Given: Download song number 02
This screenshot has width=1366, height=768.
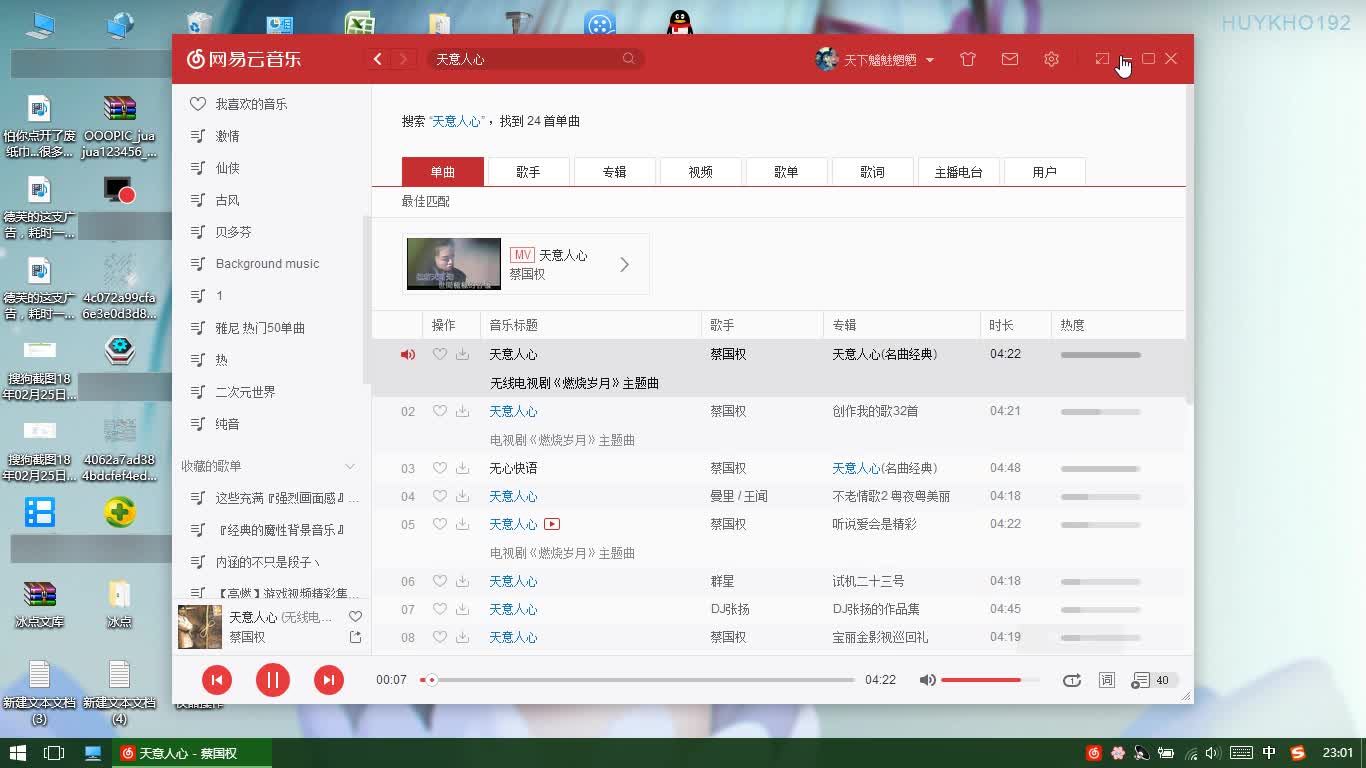Looking at the screenshot, I should (462, 411).
